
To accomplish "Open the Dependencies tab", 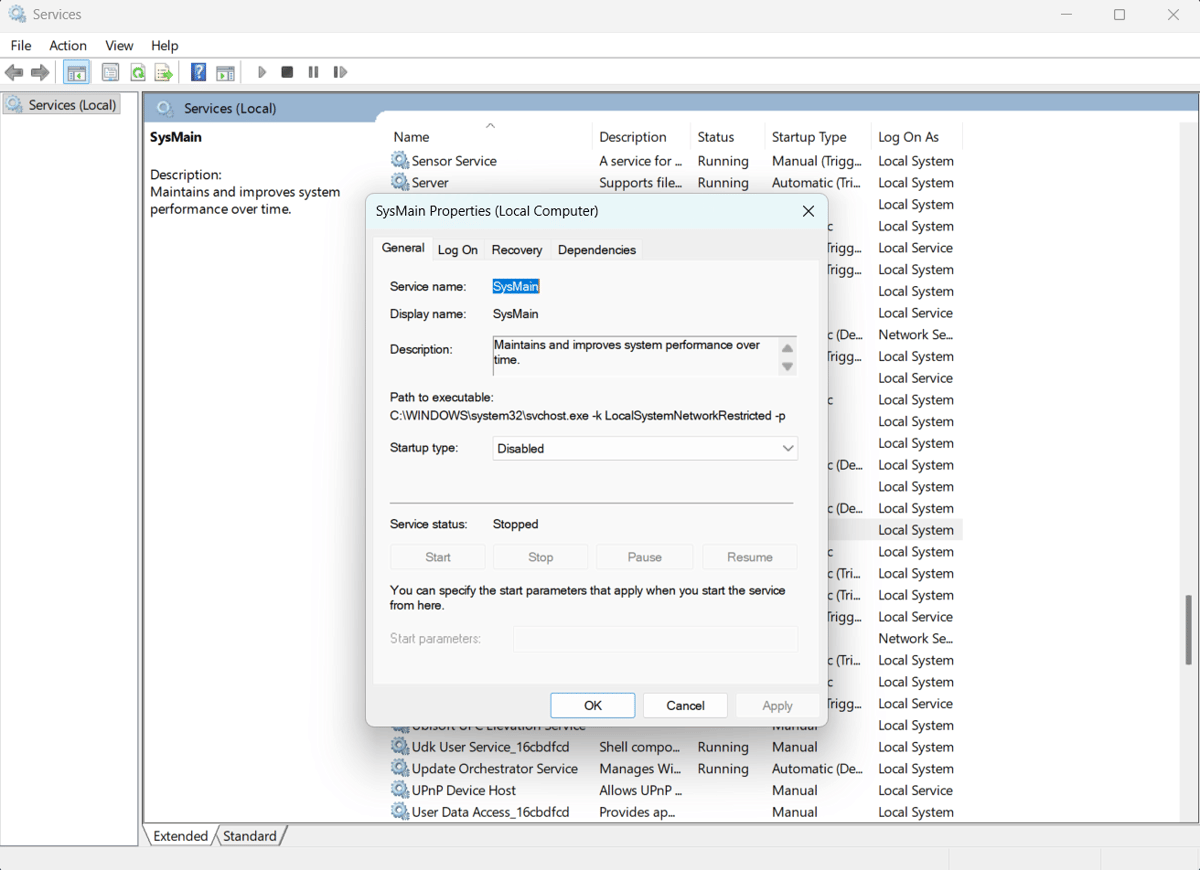I will click(596, 250).
